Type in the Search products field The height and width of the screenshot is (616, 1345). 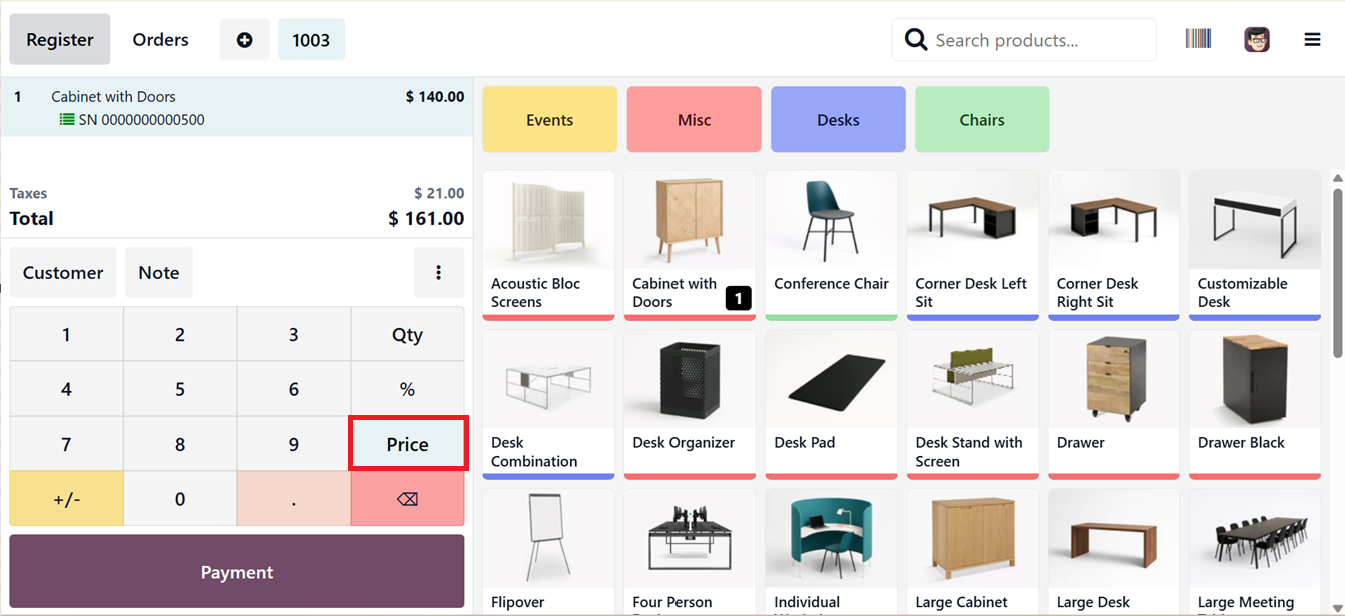[1040, 40]
